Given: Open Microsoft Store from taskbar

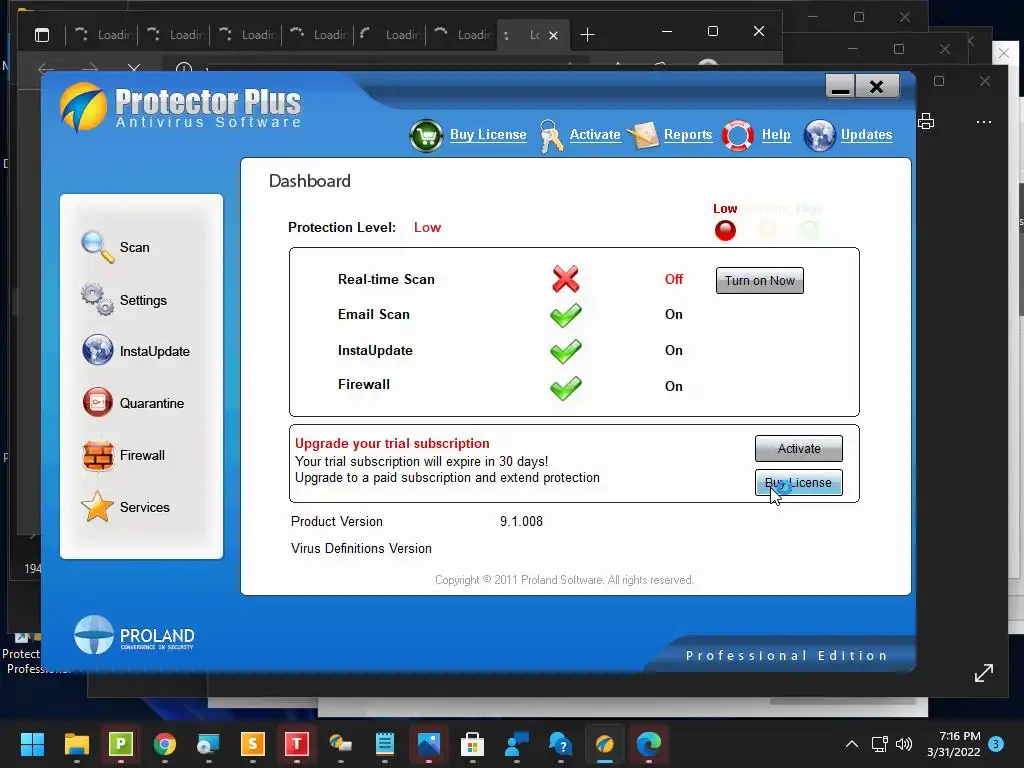Looking at the screenshot, I should pos(472,744).
